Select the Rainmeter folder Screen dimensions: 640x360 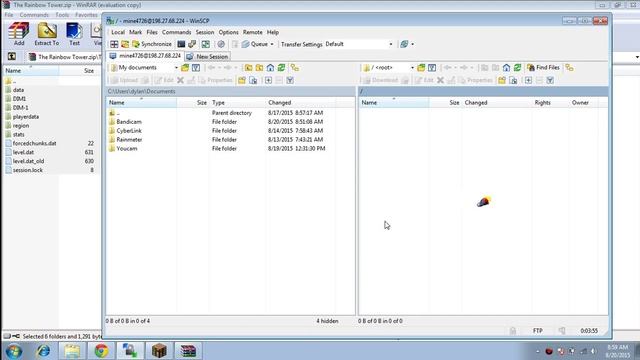[129, 140]
